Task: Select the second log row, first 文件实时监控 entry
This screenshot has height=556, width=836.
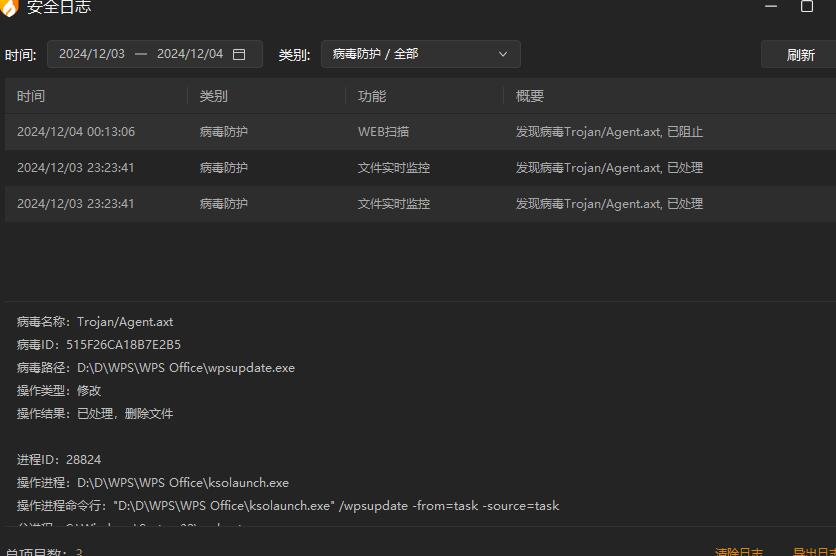Action: tap(418, 168)
